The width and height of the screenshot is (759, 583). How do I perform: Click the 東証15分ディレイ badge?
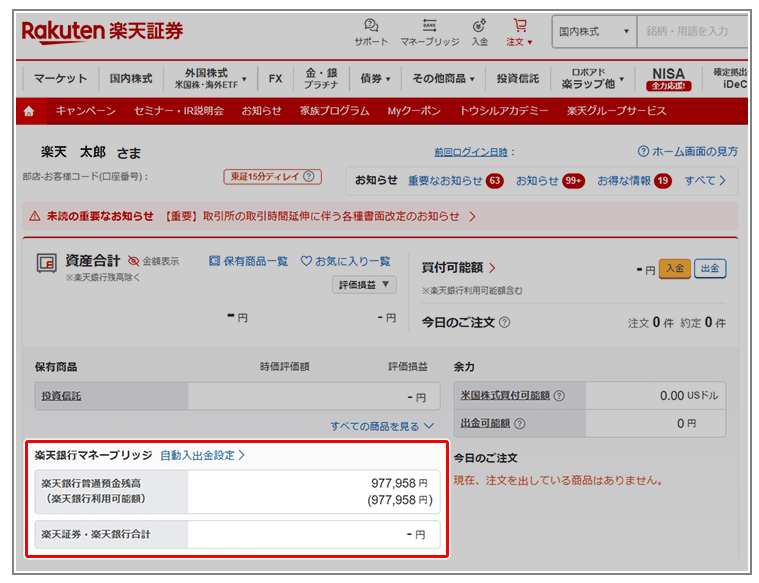click(273, 177)
